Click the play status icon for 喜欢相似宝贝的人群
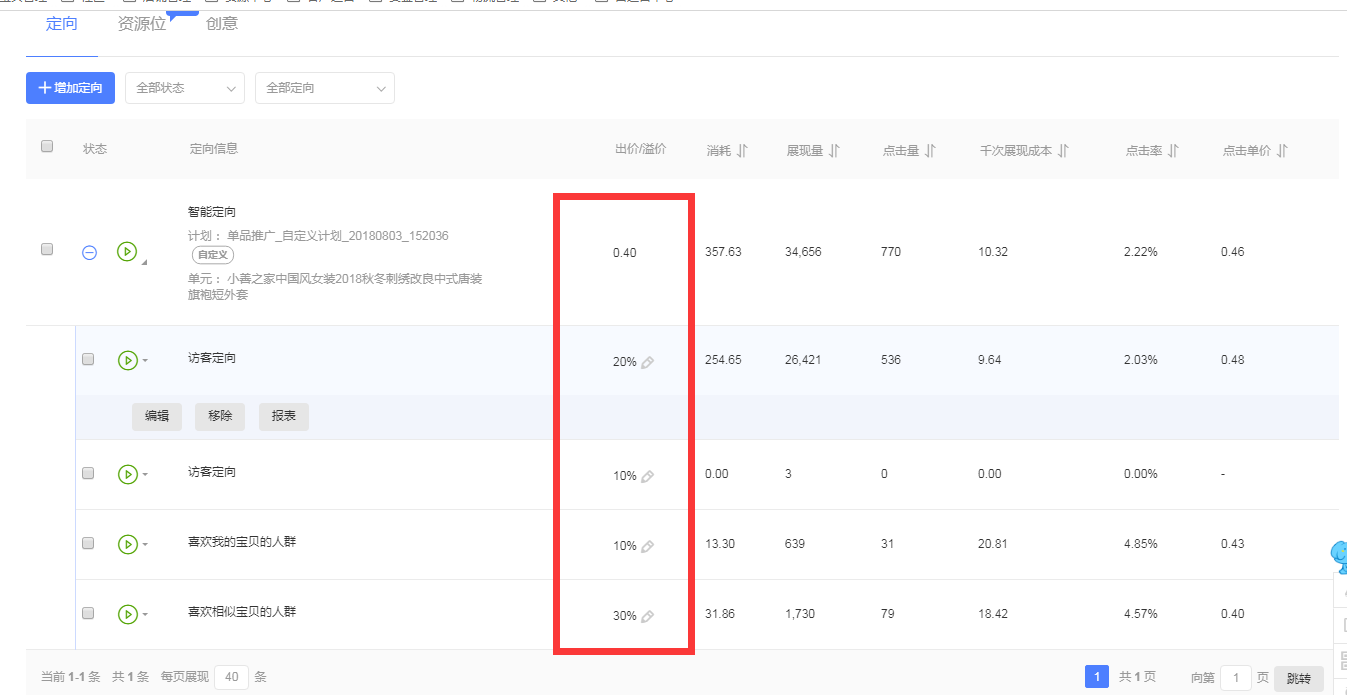This screenshot has width=1347, height=695. pos(127,613)
